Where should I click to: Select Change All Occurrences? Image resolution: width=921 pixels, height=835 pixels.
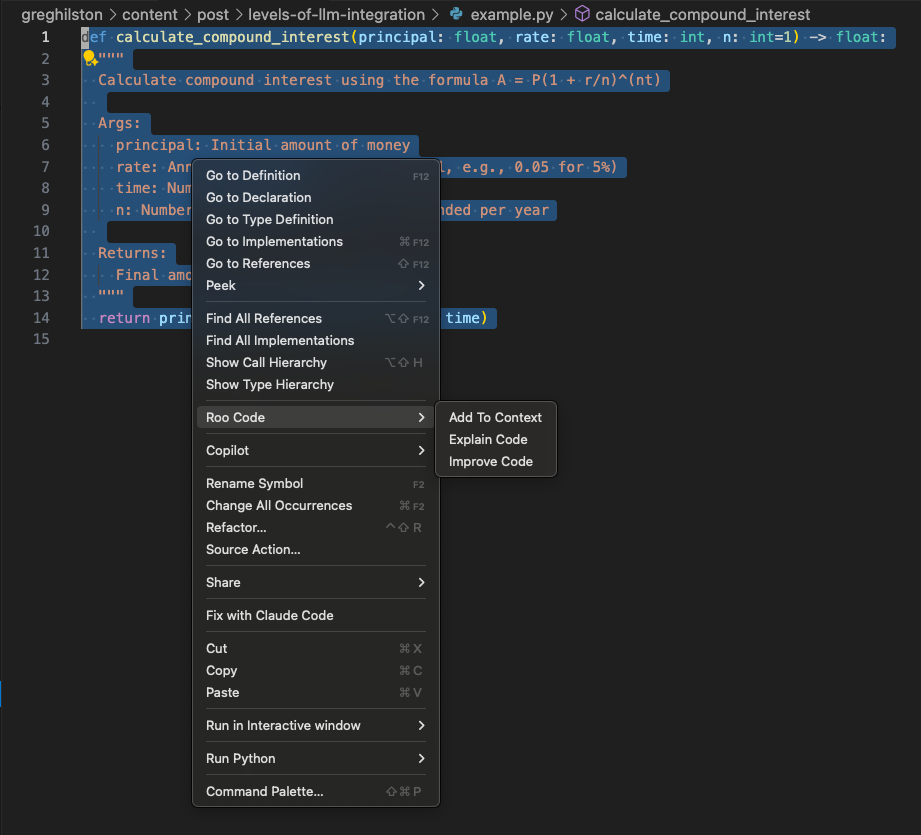pos(315,506)
